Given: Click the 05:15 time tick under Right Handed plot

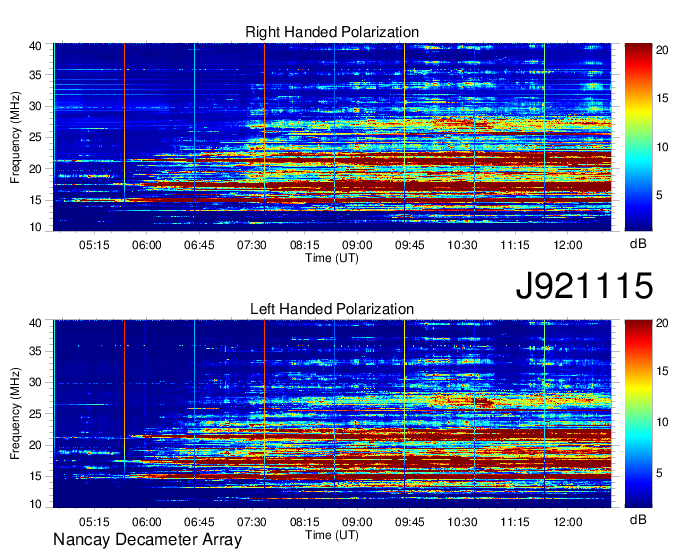Looking at the screenshot, I should (x=94, y=245).
